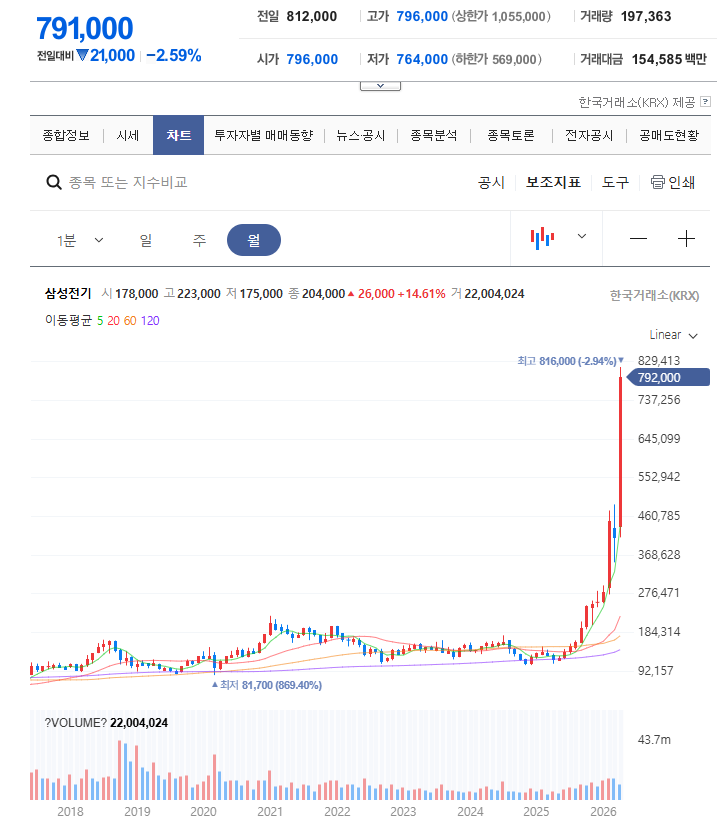717x836 pixels.
Task: Click the 792,000 current price marker
Action: click(667, 377)
